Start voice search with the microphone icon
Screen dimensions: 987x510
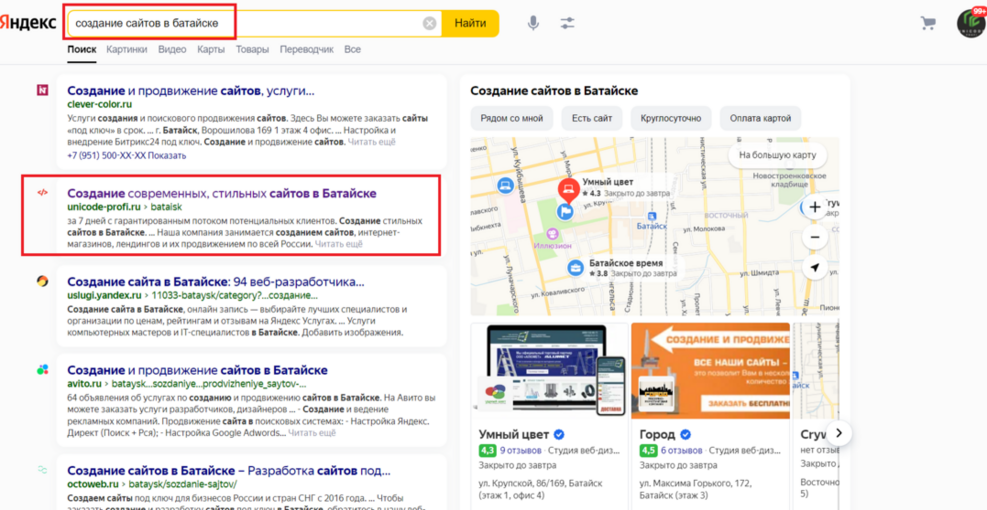[533, 24]
